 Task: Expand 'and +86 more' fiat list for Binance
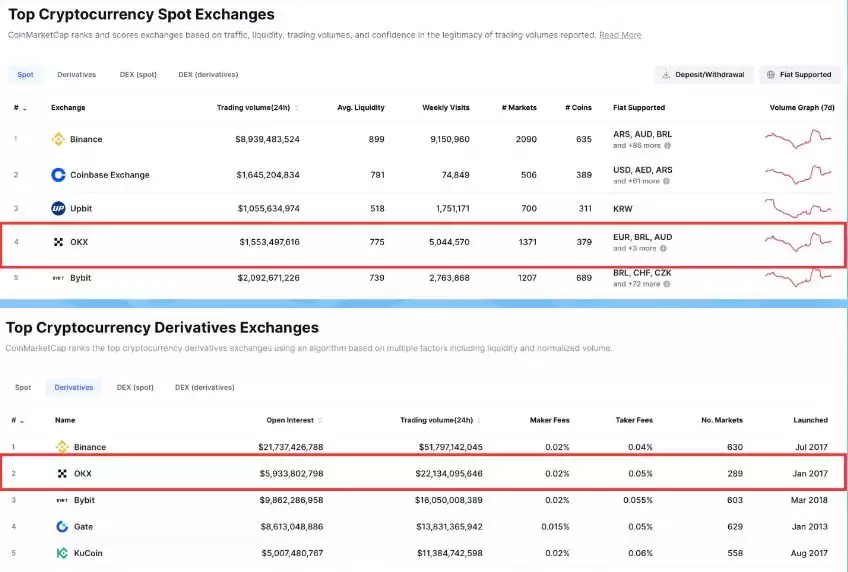636,146
